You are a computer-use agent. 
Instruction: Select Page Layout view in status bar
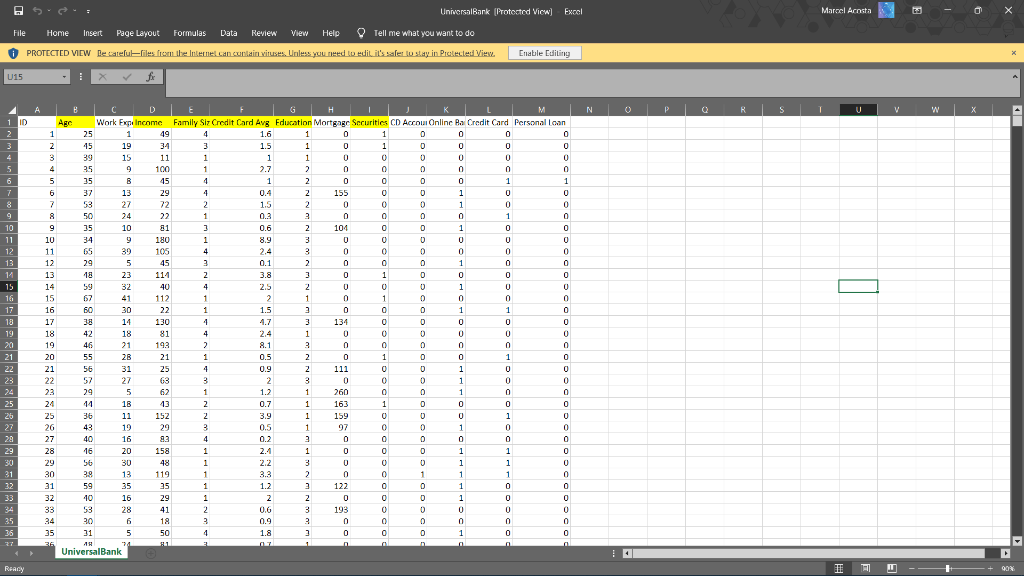point(864,568)
